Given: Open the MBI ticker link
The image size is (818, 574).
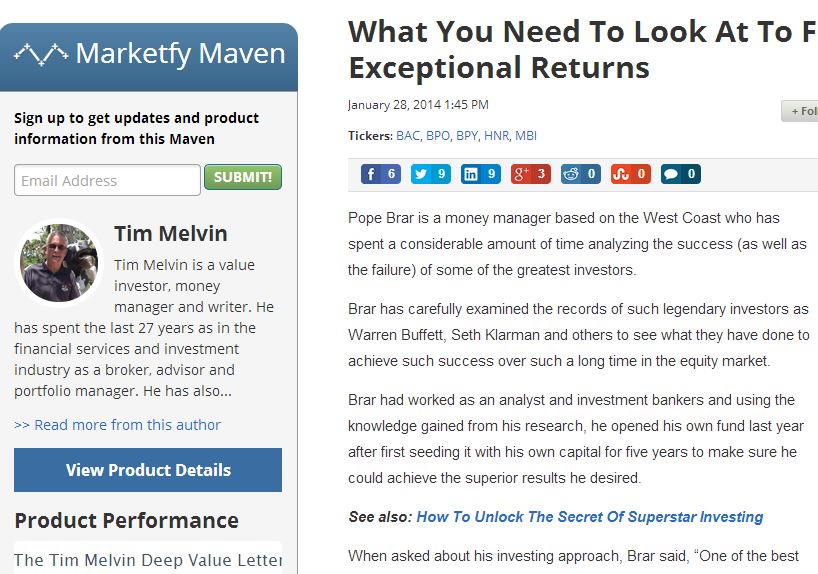Looking at the screenshot, I should [x=525, y=136].
